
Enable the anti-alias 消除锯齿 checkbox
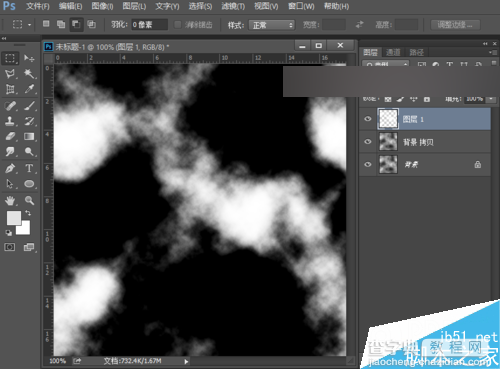click(178, 25)
